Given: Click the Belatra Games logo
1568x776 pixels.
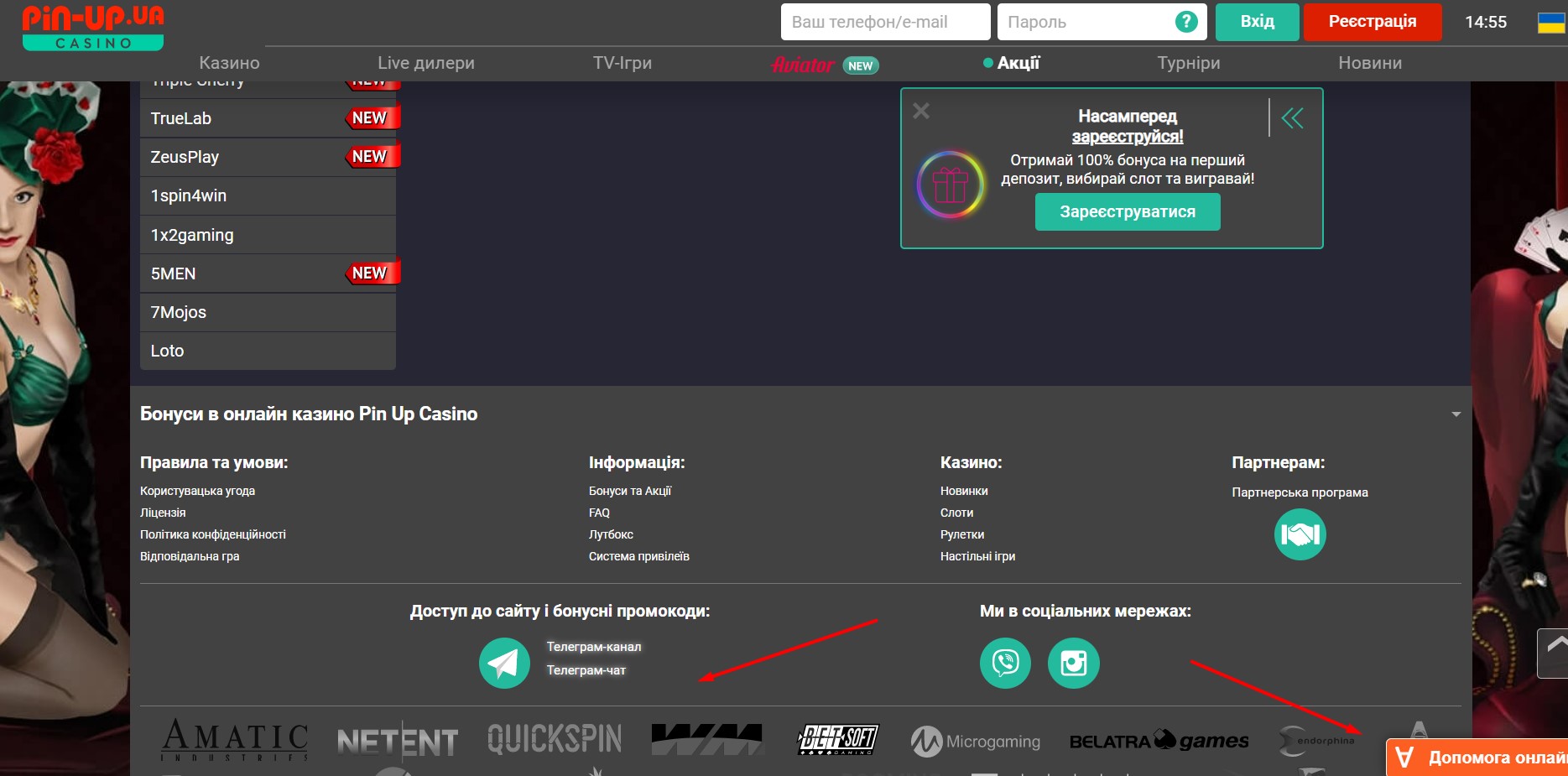Looking at the screenshot, I should click(x=1159, y=741).
